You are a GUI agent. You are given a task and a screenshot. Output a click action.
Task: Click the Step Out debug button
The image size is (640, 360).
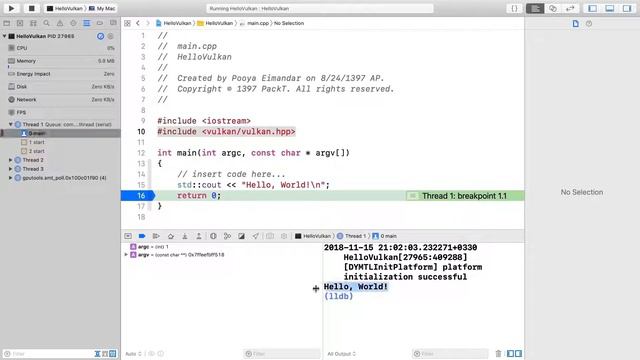click(199, 236)
